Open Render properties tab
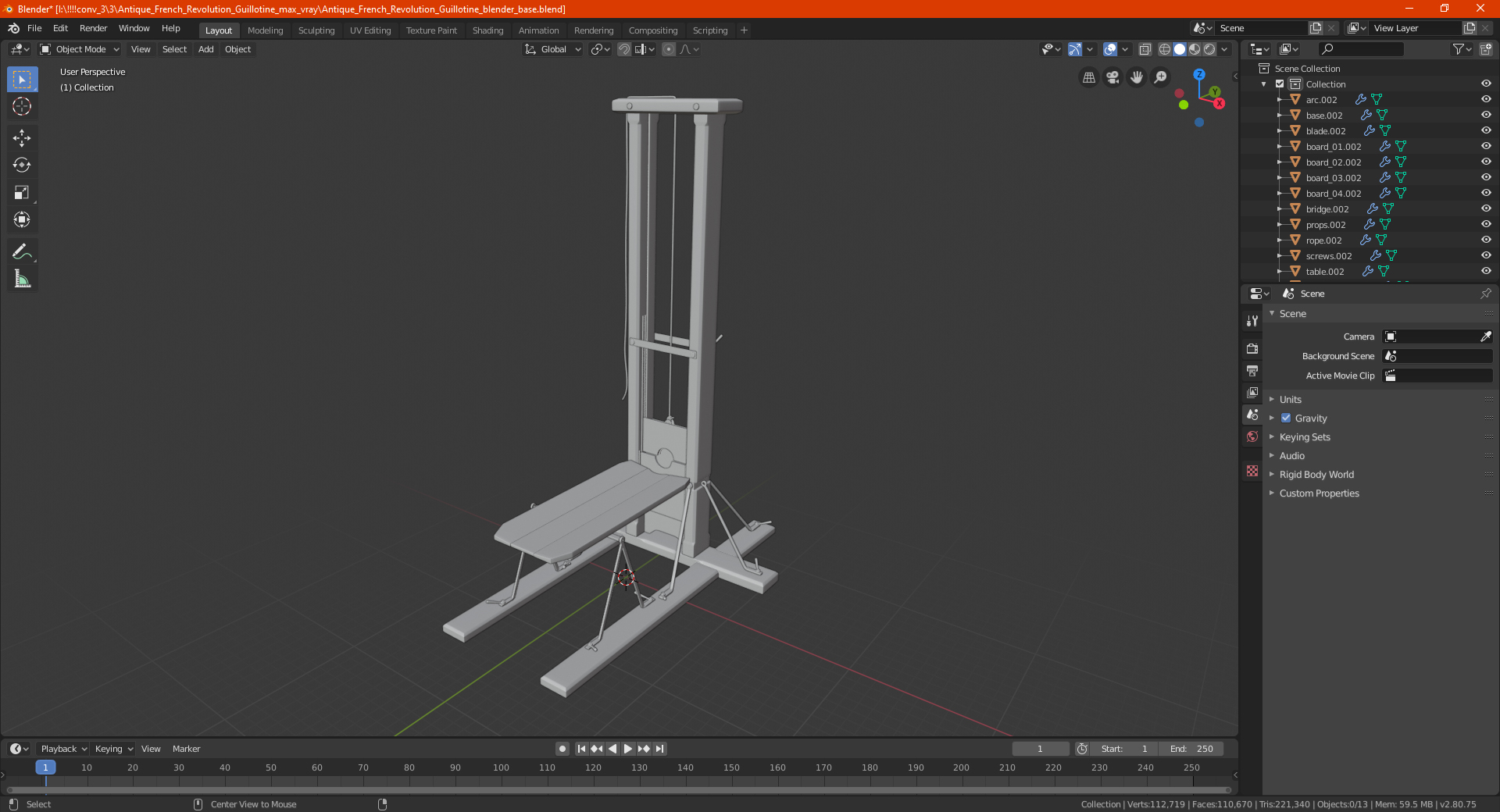This screenshot has width=1500, height=812. (x=1252, y=348)
